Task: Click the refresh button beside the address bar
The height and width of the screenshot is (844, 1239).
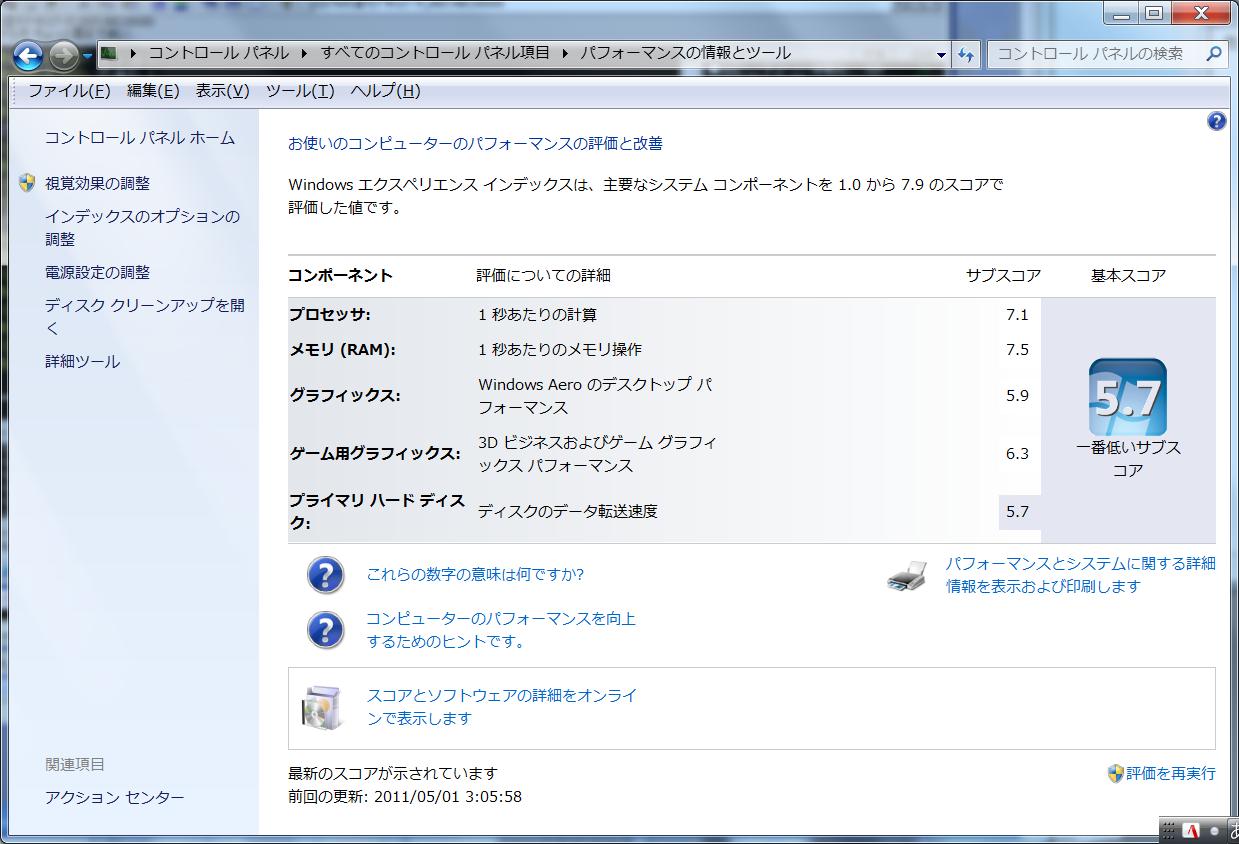Action: point(966,55)
